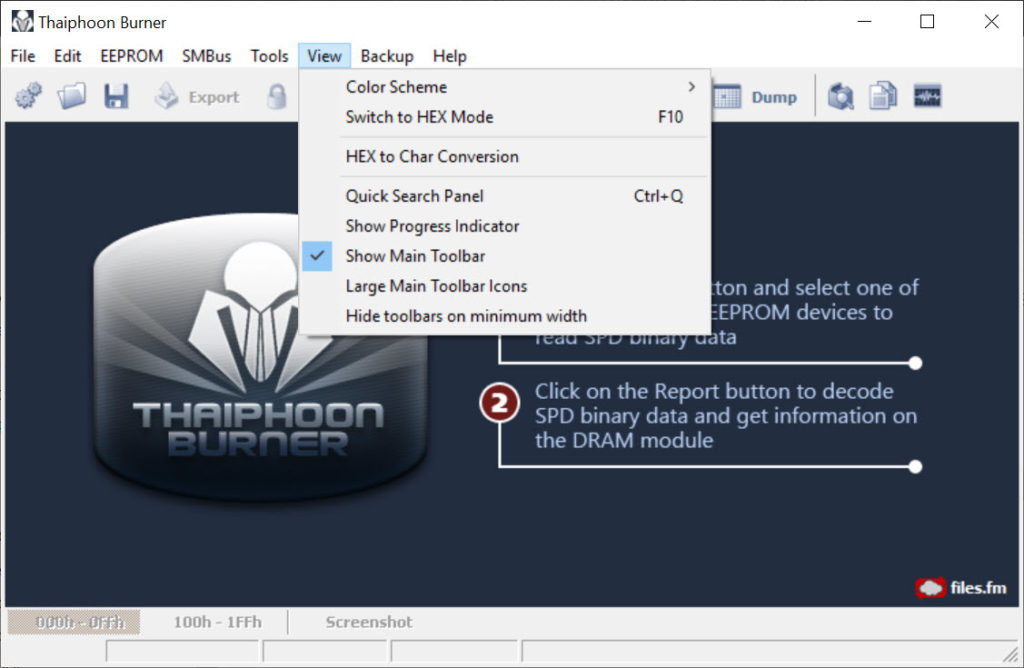The height and width of the screenshot is (668, 1024).
Task: Toggle the Quick Search Panel
Action: point(504,196)
